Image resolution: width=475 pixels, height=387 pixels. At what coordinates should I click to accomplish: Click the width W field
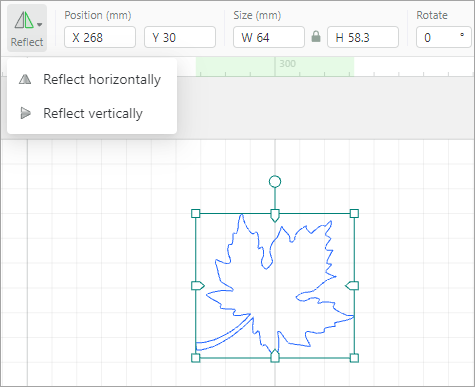coord(269,37)
